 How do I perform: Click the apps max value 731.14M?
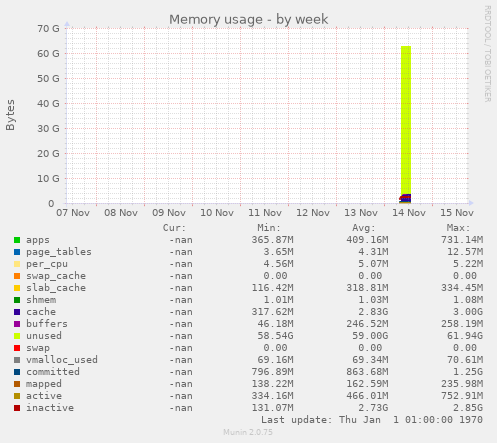click(x=462, y=240)
